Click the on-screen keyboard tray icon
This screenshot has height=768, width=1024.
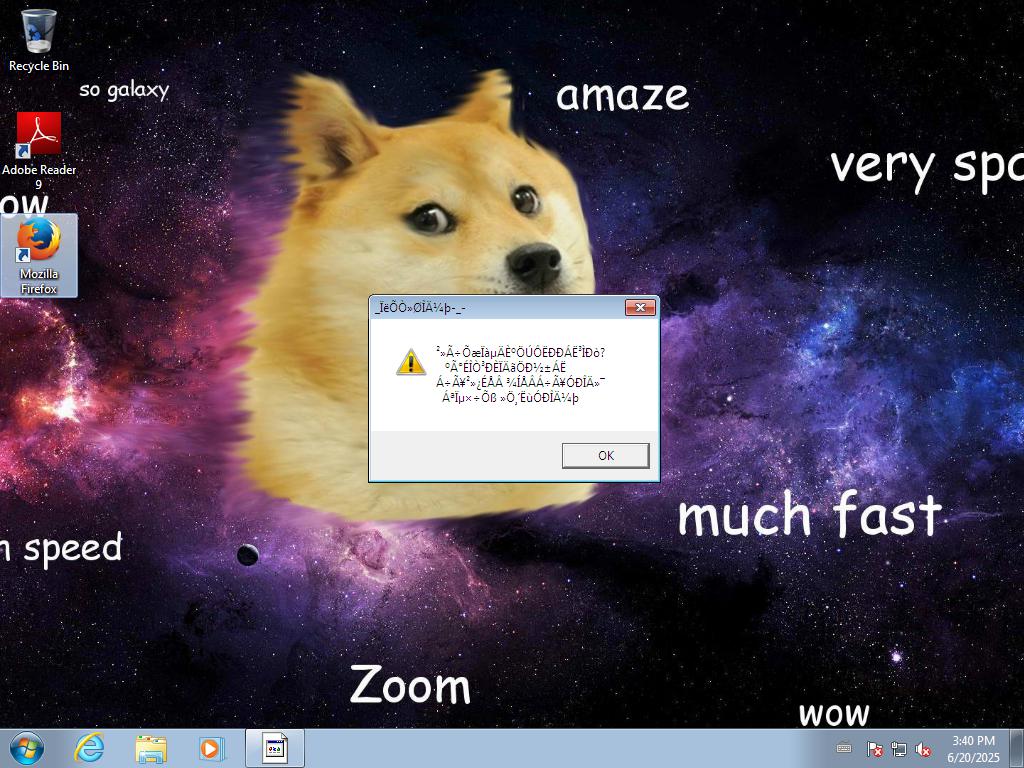tap(844, 748)
